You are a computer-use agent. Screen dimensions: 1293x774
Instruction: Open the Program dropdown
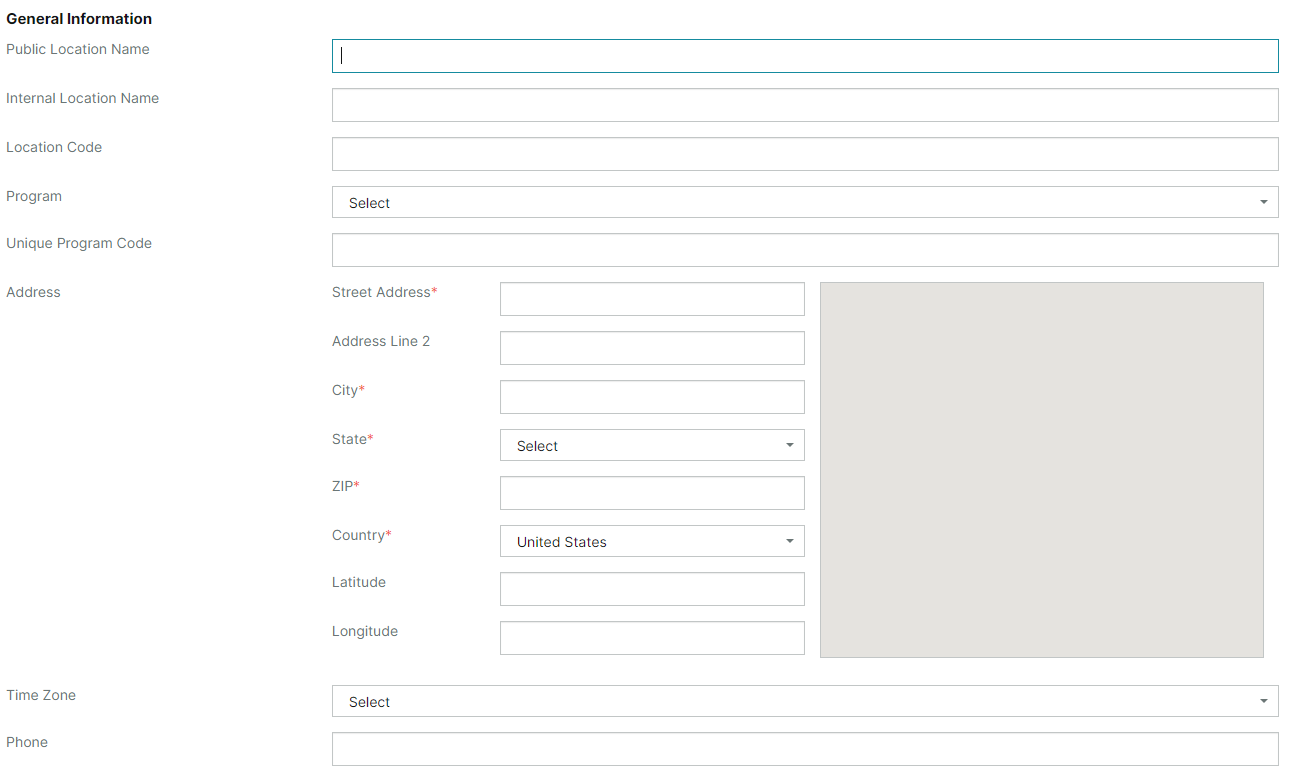805,202
